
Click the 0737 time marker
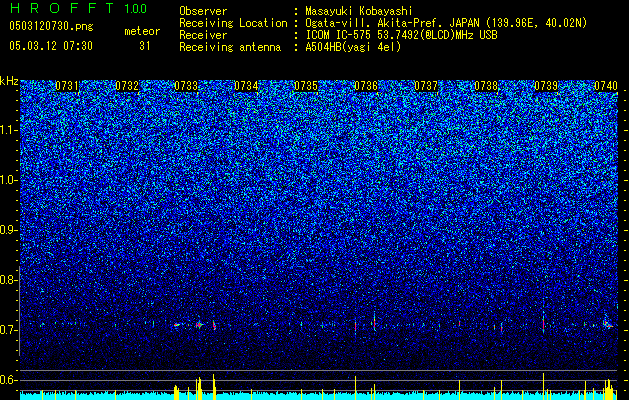(x=426, y=86)
